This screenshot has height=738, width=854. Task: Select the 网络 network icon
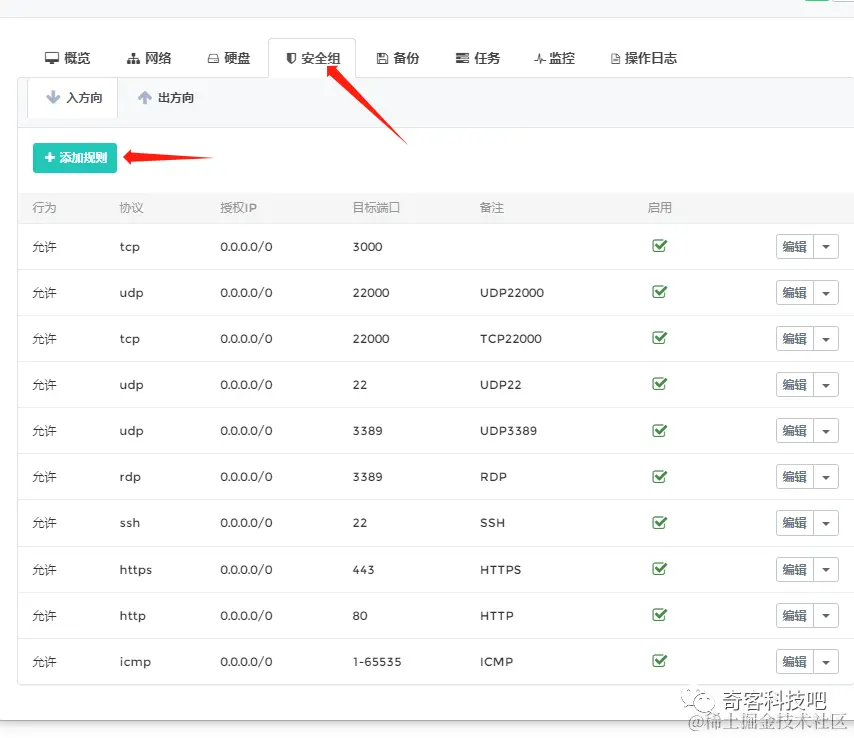(x=135, y=57)
